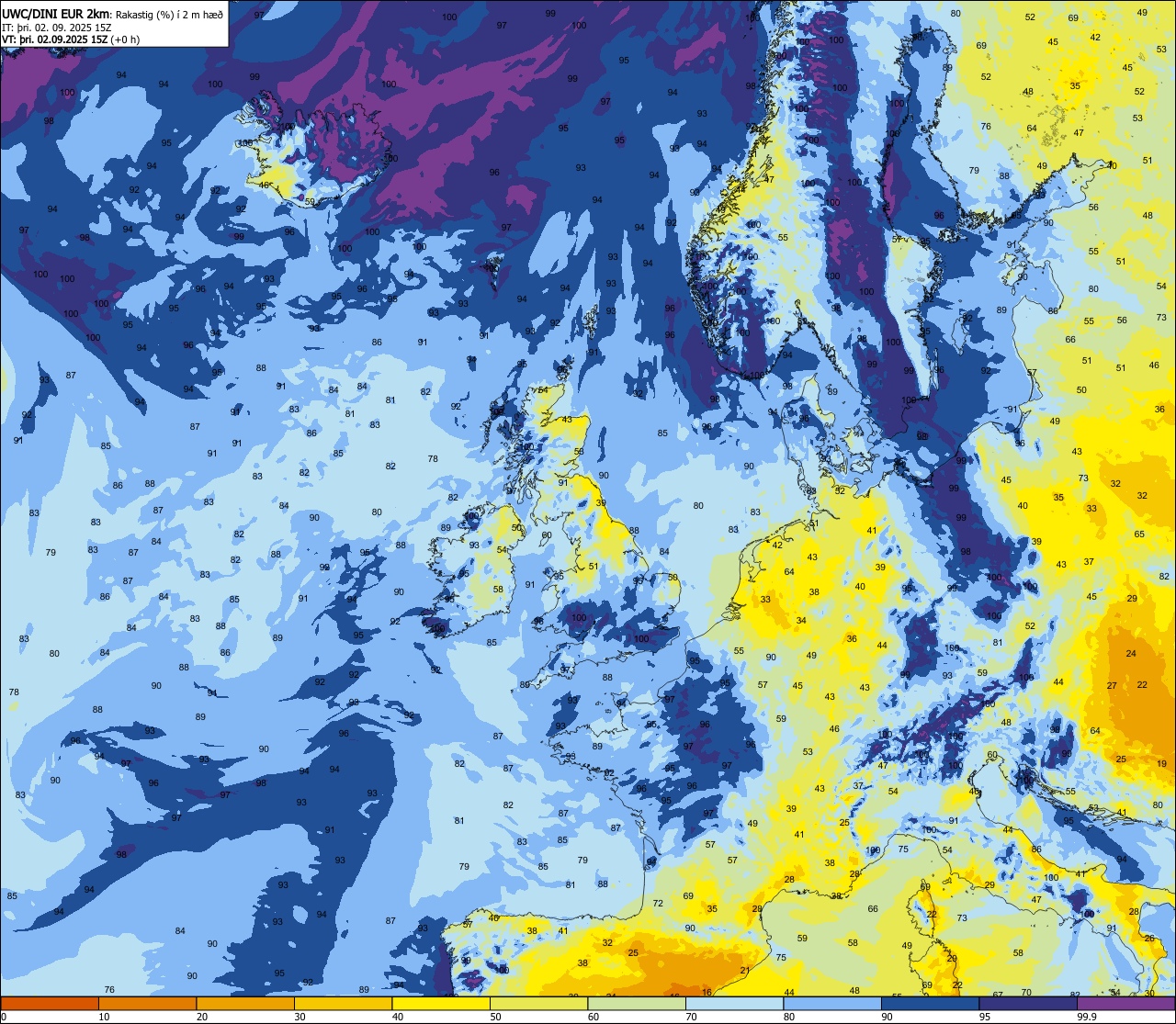This screenshot has height=1024, width=1176.
Task: Click the humidity value '21' on the map
Action: point(745,971)
